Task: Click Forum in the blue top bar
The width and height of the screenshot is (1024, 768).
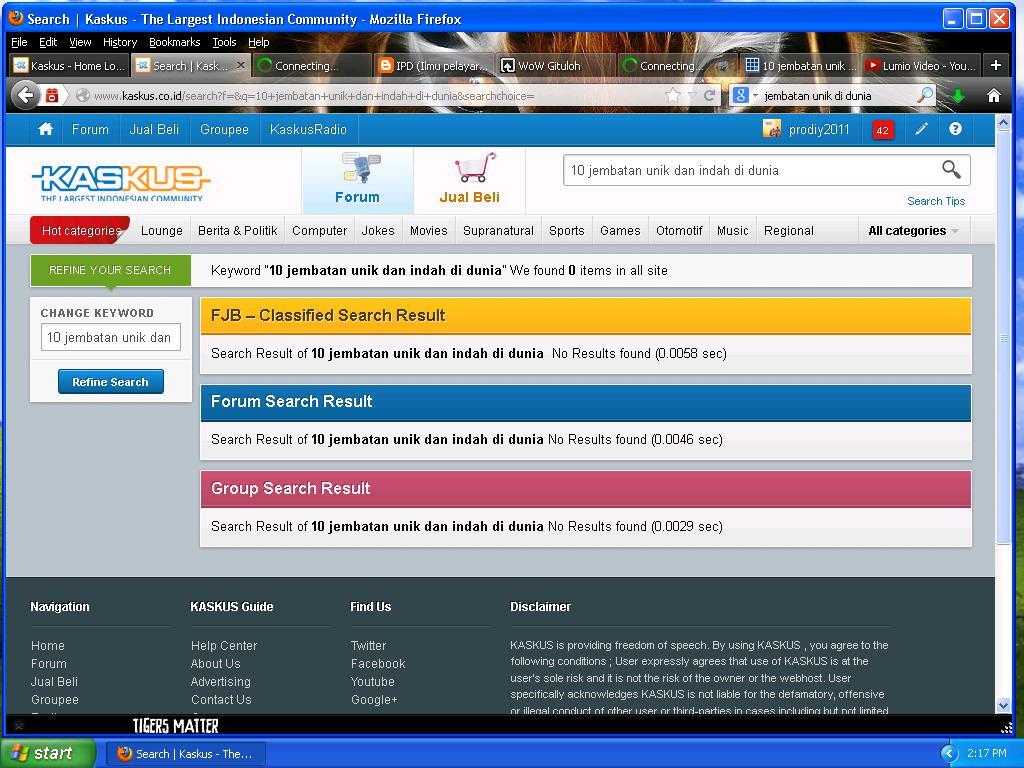Action: [90, 129]
